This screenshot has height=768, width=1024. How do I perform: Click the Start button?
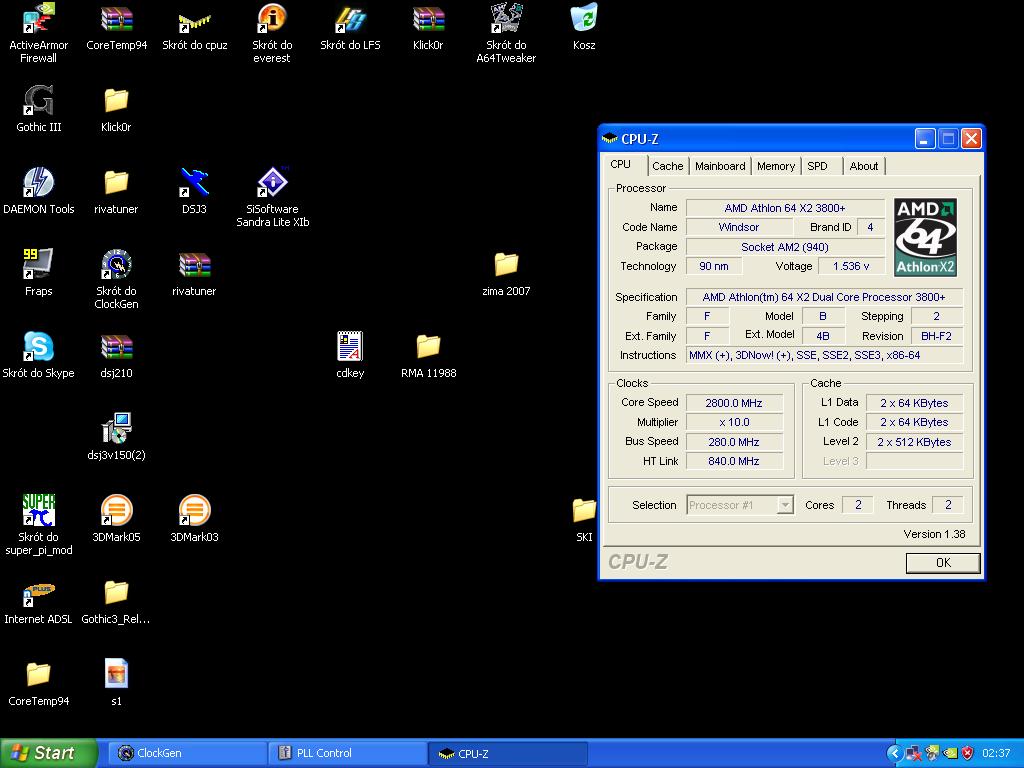[48, 753]
